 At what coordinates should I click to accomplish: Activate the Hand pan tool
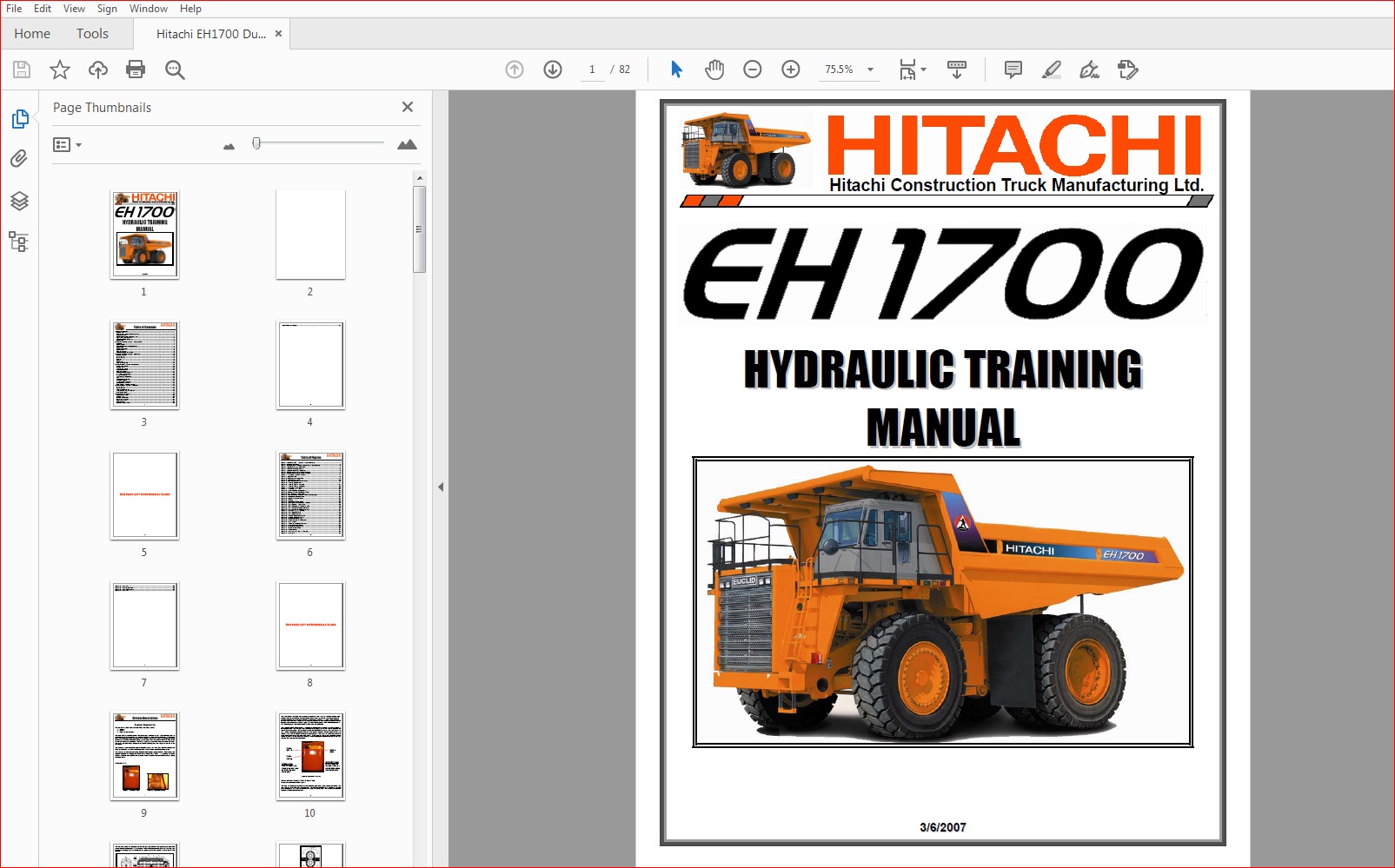point(714,70)
